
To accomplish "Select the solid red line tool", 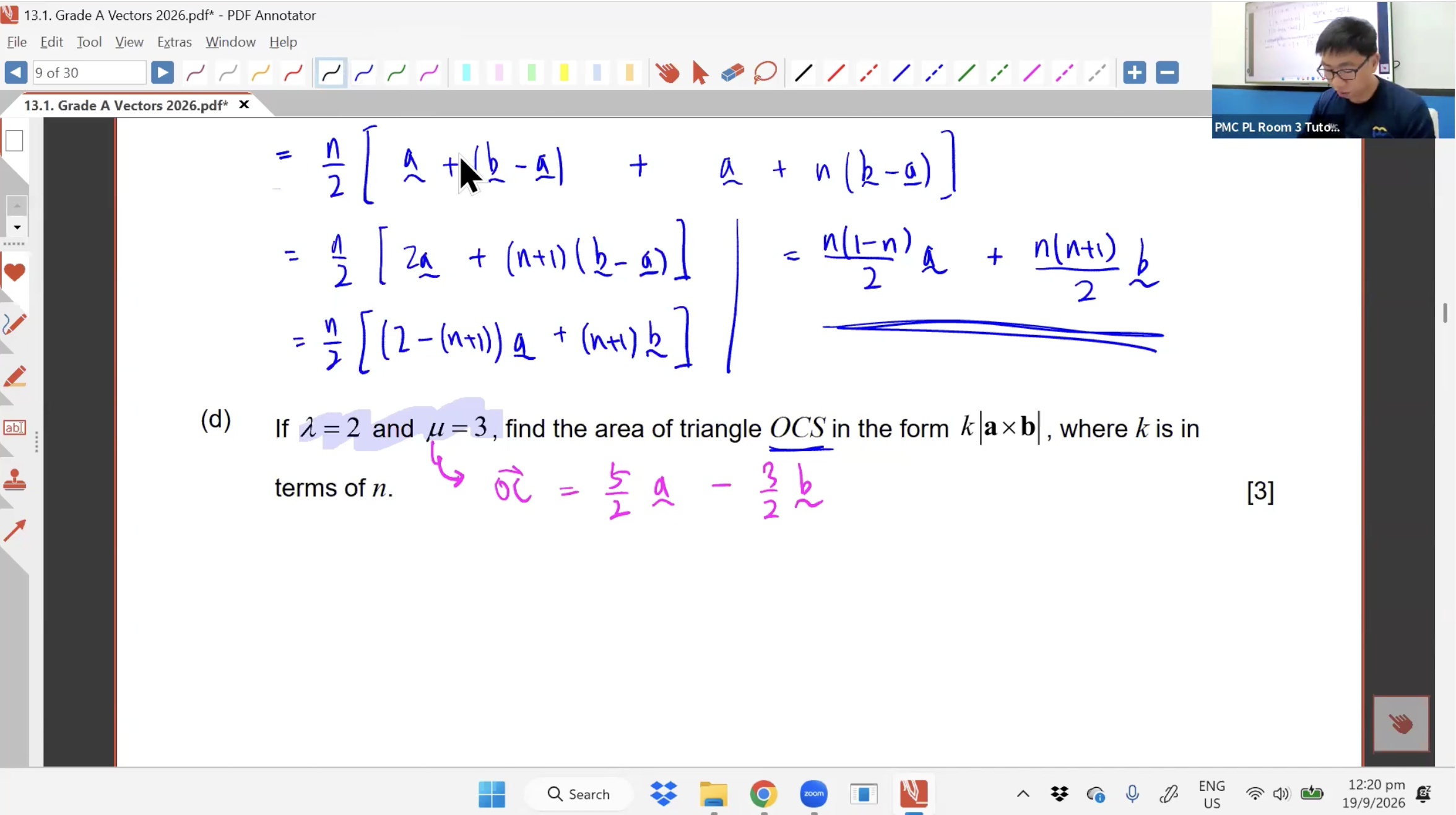I will [836, 72].
